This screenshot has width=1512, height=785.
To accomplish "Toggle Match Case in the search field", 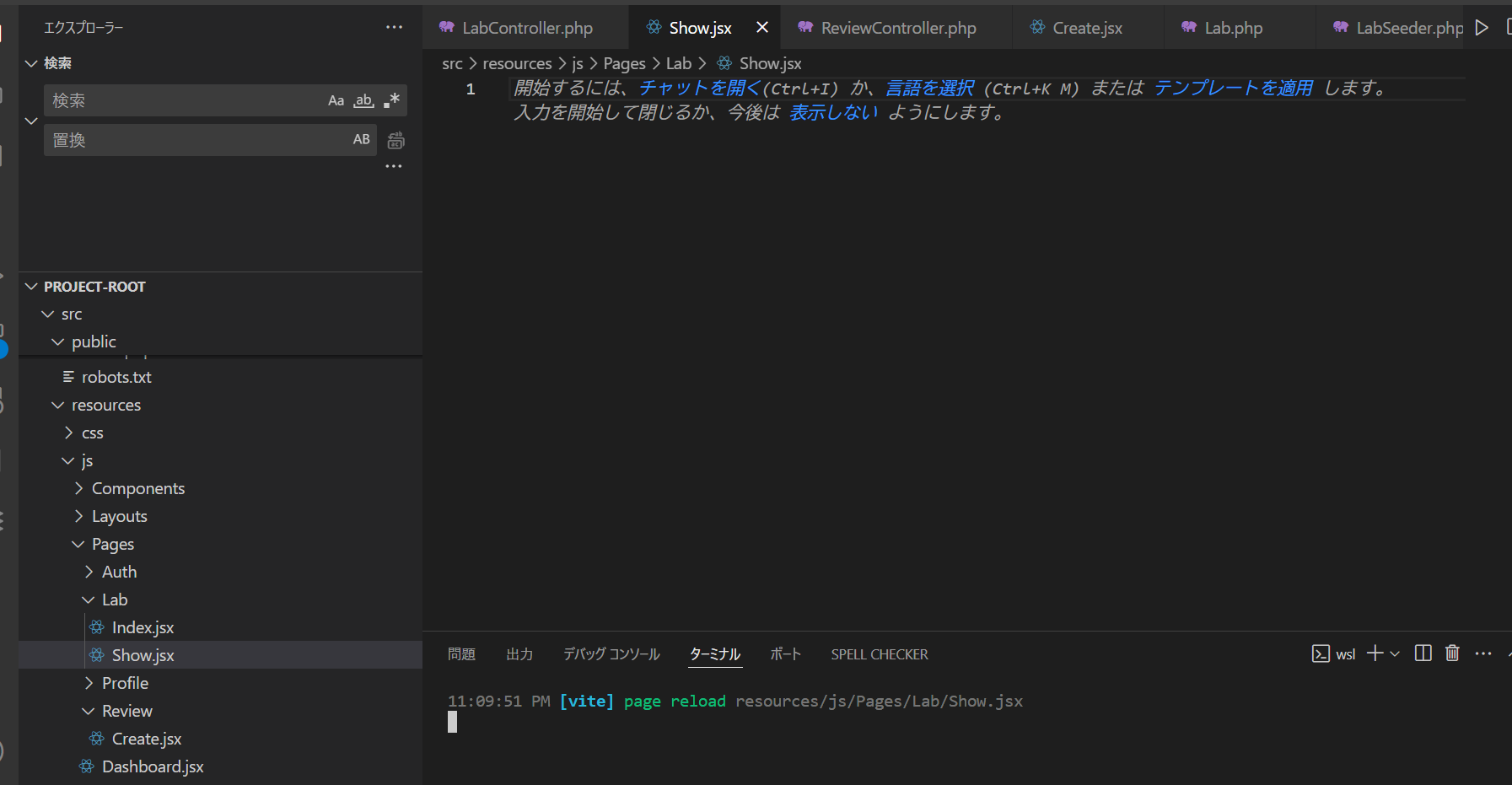I will (x=336, y=101).
